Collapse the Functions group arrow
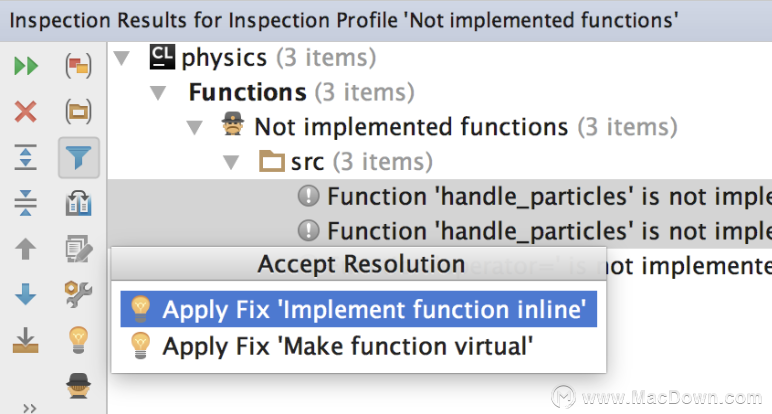 coord(158,93)
